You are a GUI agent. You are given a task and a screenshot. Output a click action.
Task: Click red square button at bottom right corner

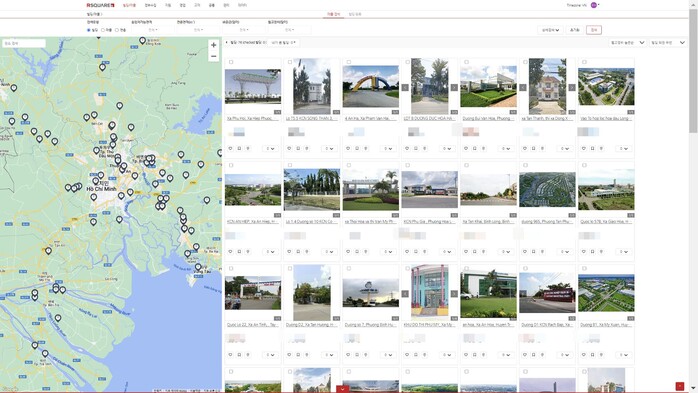[x=679, y=386]
